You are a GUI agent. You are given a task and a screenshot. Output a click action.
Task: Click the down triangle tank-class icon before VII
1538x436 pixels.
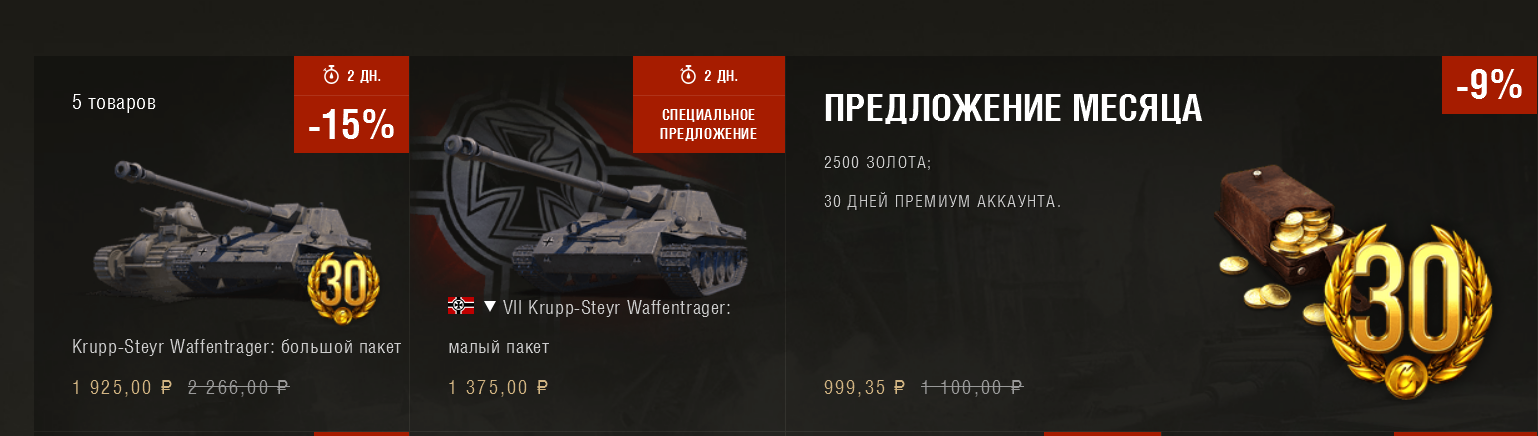(x=490, y=306)
